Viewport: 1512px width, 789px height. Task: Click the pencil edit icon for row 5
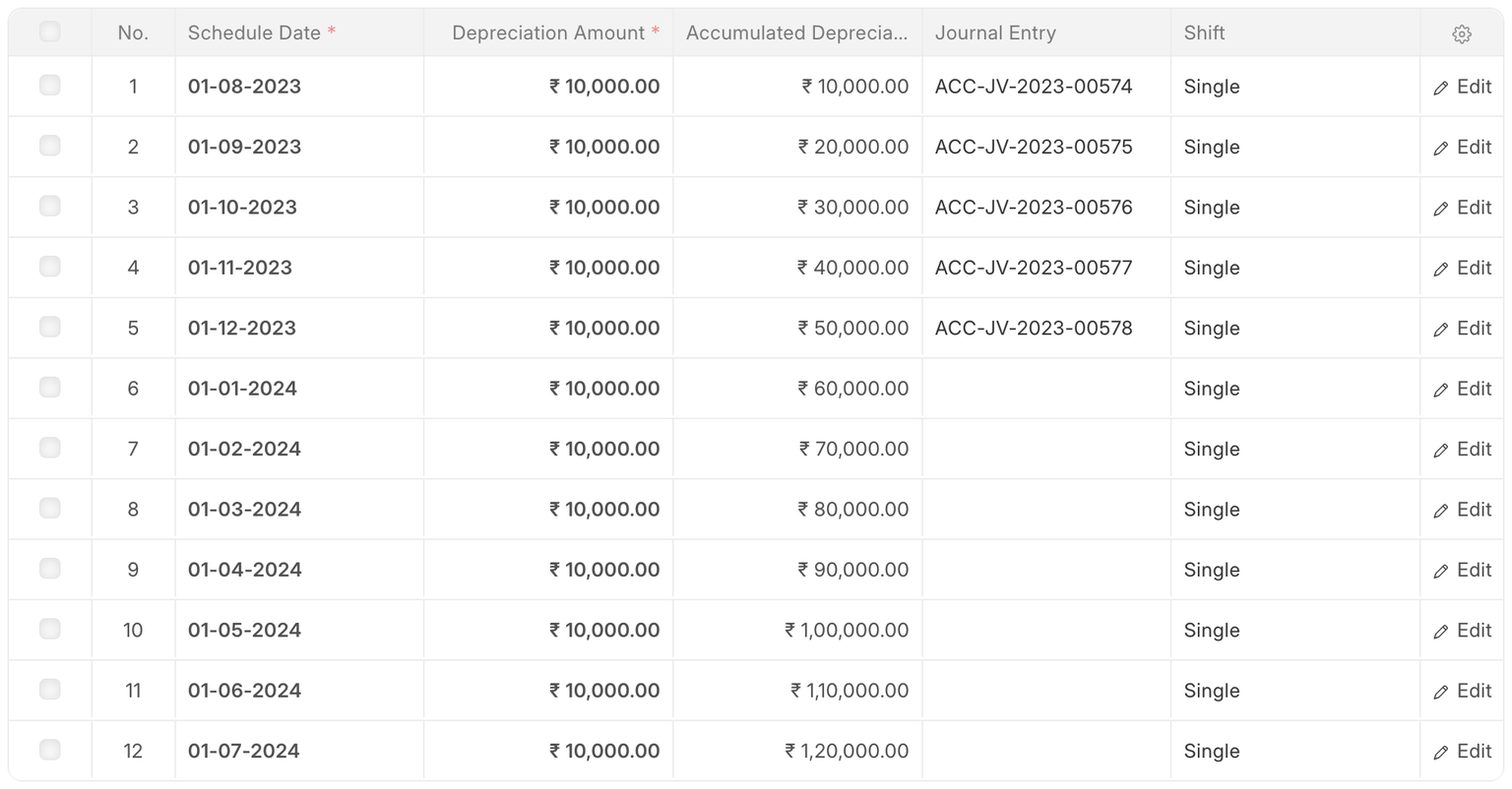click(x=1441, y=330)
